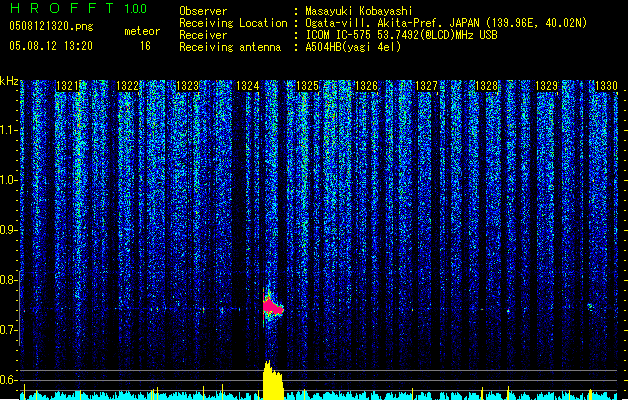This screenshot has height=400, width=629.
Task: Click the observer name Masayuki Kobayashi
Action: coord(359,11)
